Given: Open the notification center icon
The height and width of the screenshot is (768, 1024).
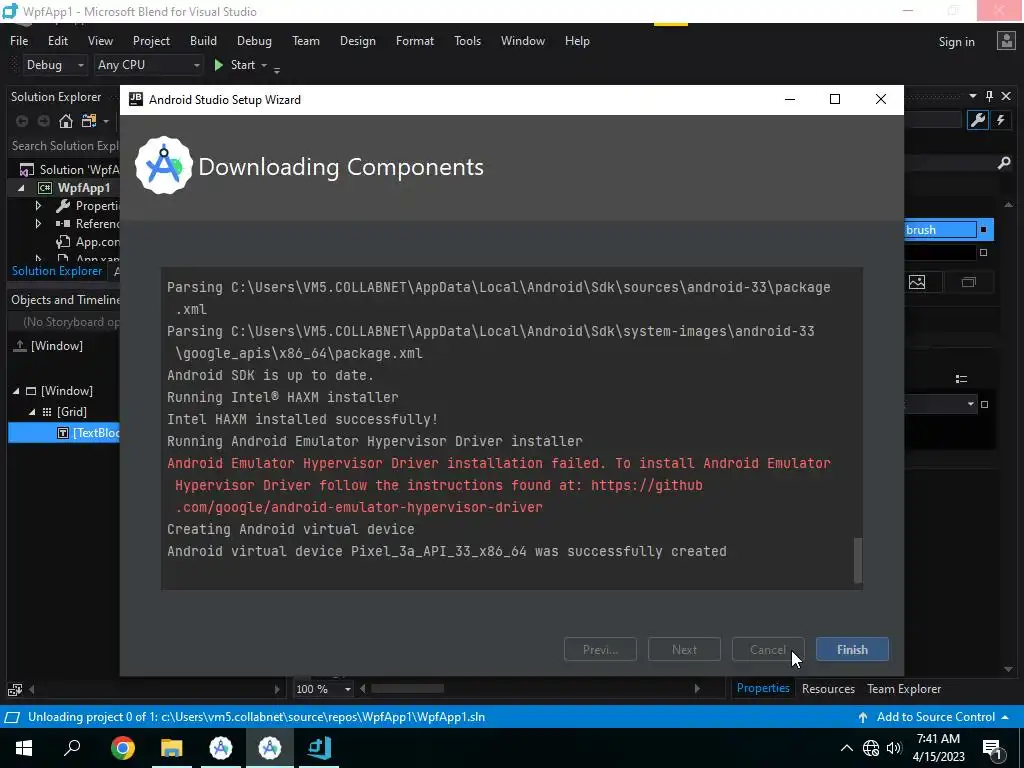Looking at the screenshot, I should point(993,748).
